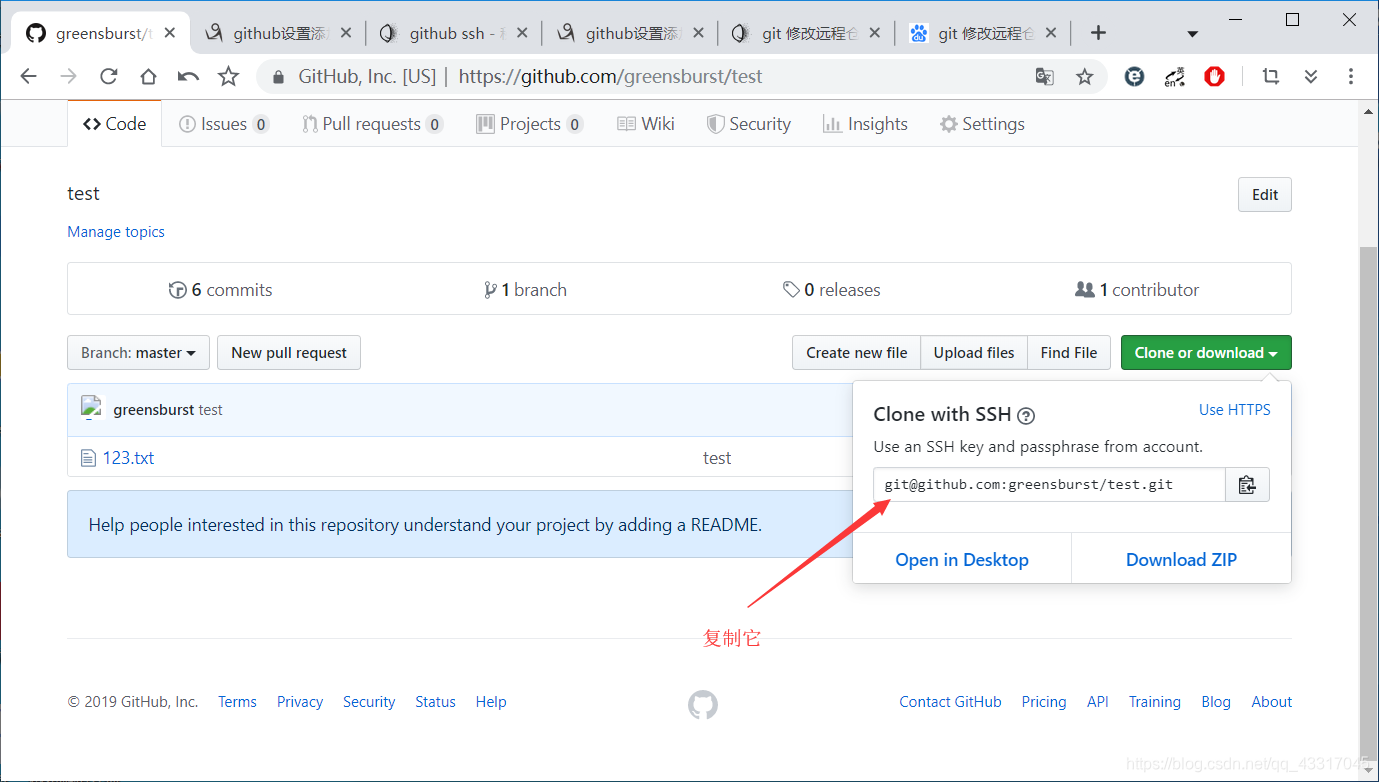
Task: Open the Contact GitHub footer link
Action: tap(950, 702)
